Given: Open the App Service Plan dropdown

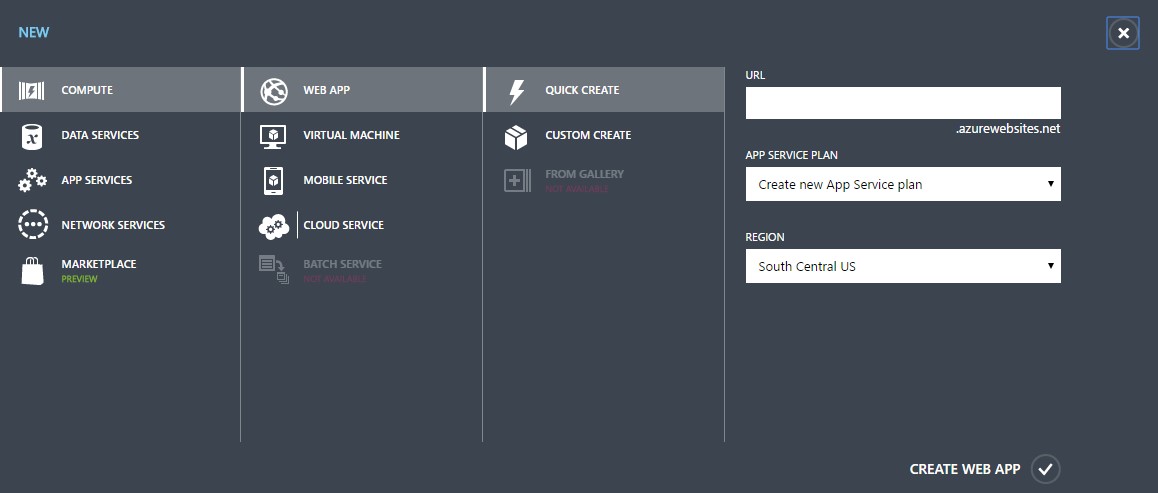Looking at the screenshot, I should (902, 184).
